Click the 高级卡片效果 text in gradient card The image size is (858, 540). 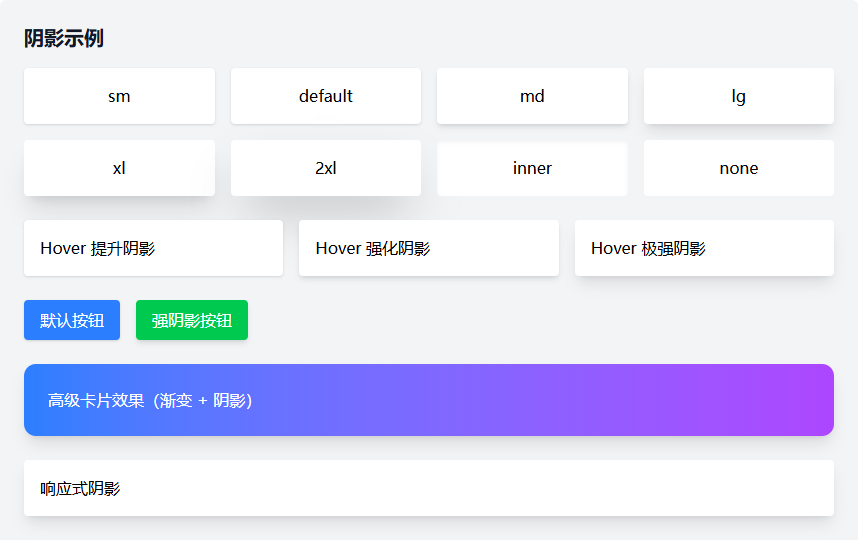[x=150, y=400]
